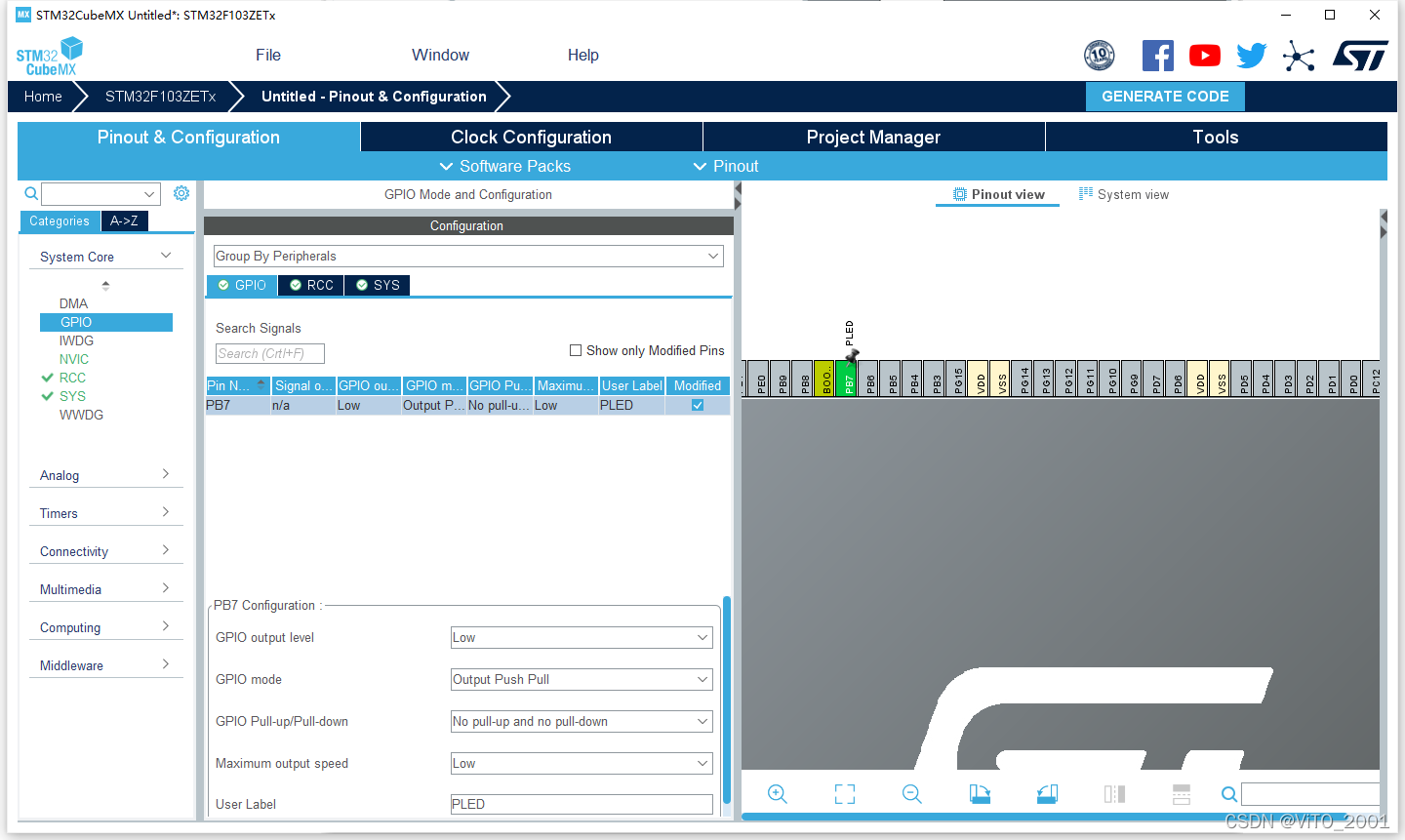The width and height of the screenshot is (1405, 840).
Task: Switch to Clock Configuration tab
Action: [532, 137]
